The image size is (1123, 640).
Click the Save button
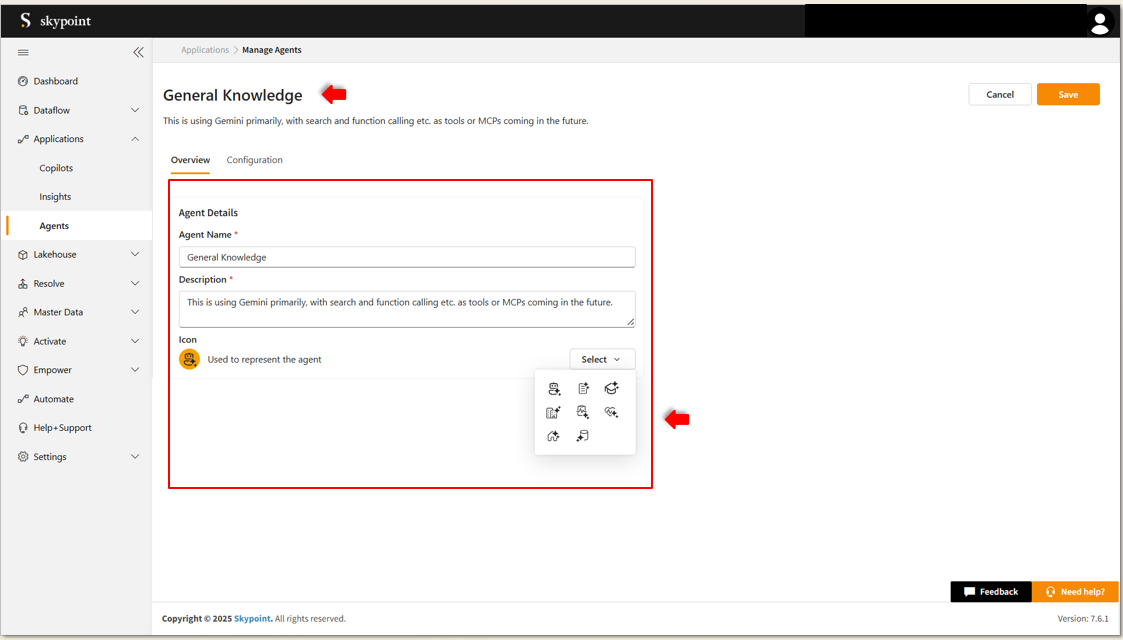tap(1068, 94)
